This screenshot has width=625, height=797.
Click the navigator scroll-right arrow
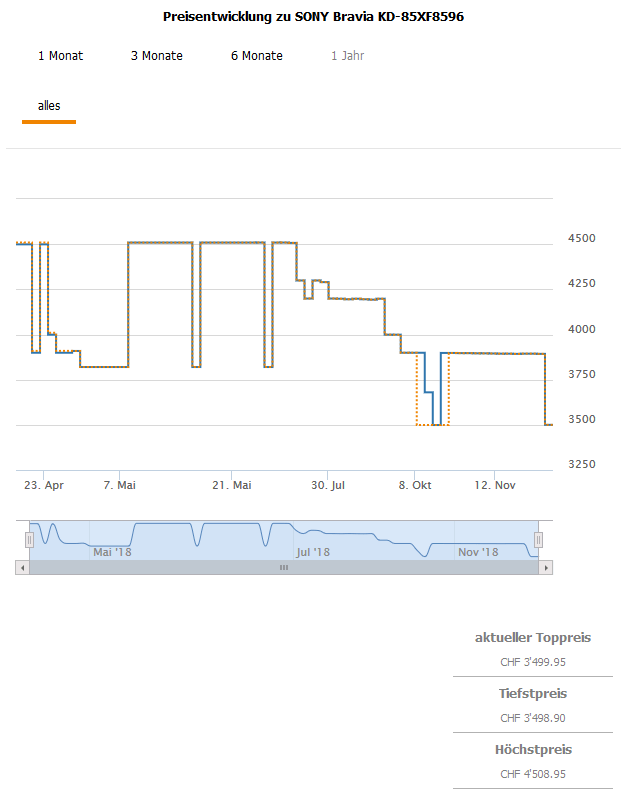[546, 567]
